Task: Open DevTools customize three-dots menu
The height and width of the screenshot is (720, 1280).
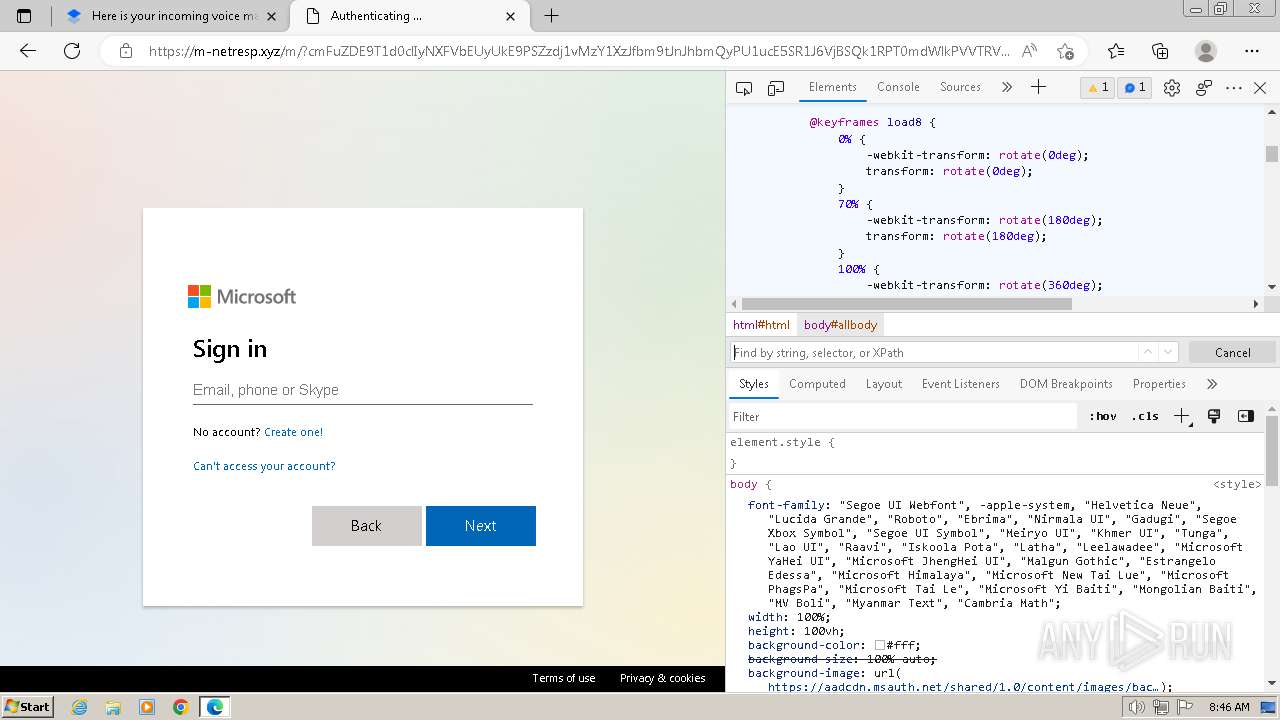Action: click(x=1234, y=88)
